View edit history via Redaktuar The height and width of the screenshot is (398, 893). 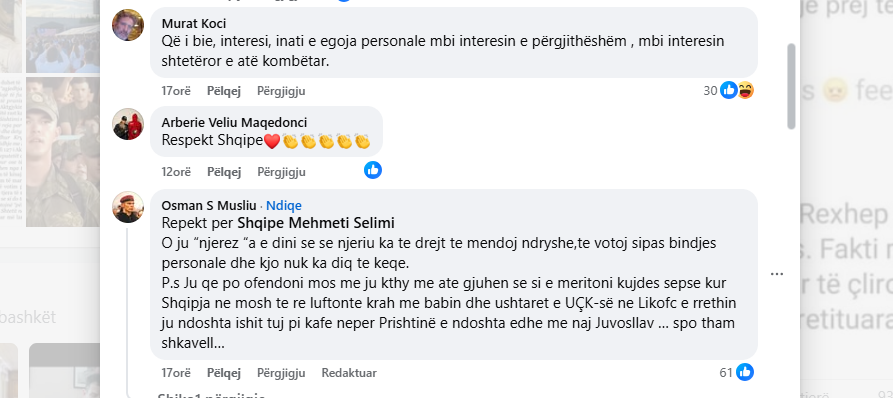tap(349, 373)
